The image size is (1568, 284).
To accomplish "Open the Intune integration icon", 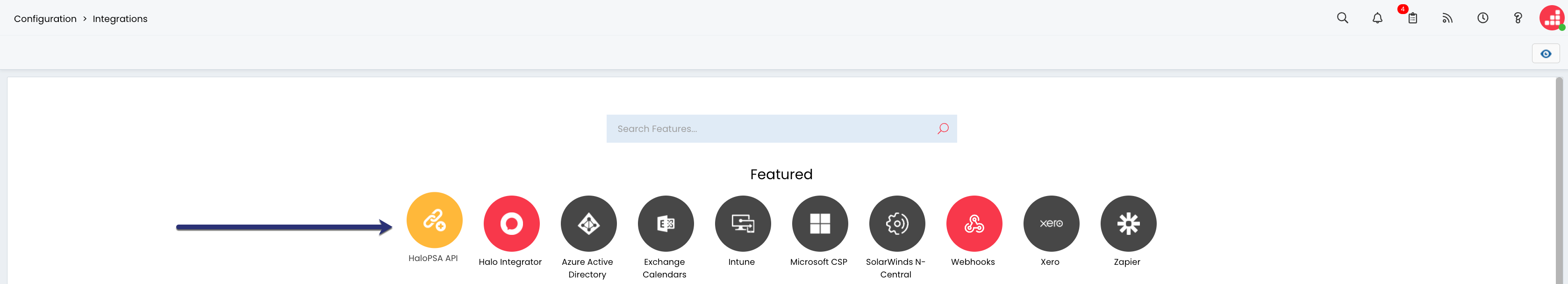I will (x=743, y=224).
